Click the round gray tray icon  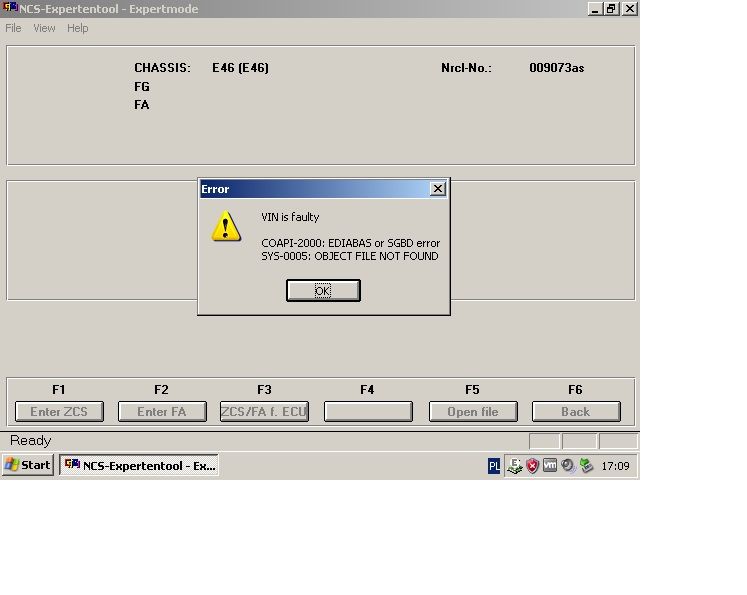pyautogui.click(x=567, y=465)
